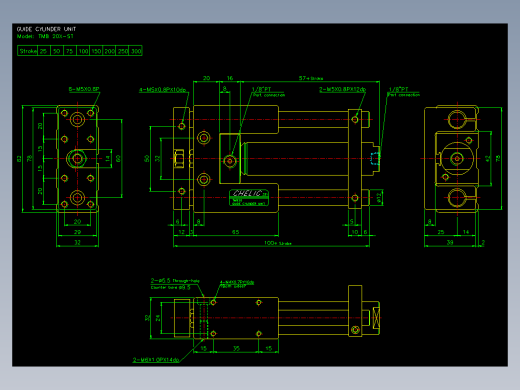Viewport: 520px width, 390px height.
Task: Click the 39 width dimension, right view
Action: pos(450,243)
